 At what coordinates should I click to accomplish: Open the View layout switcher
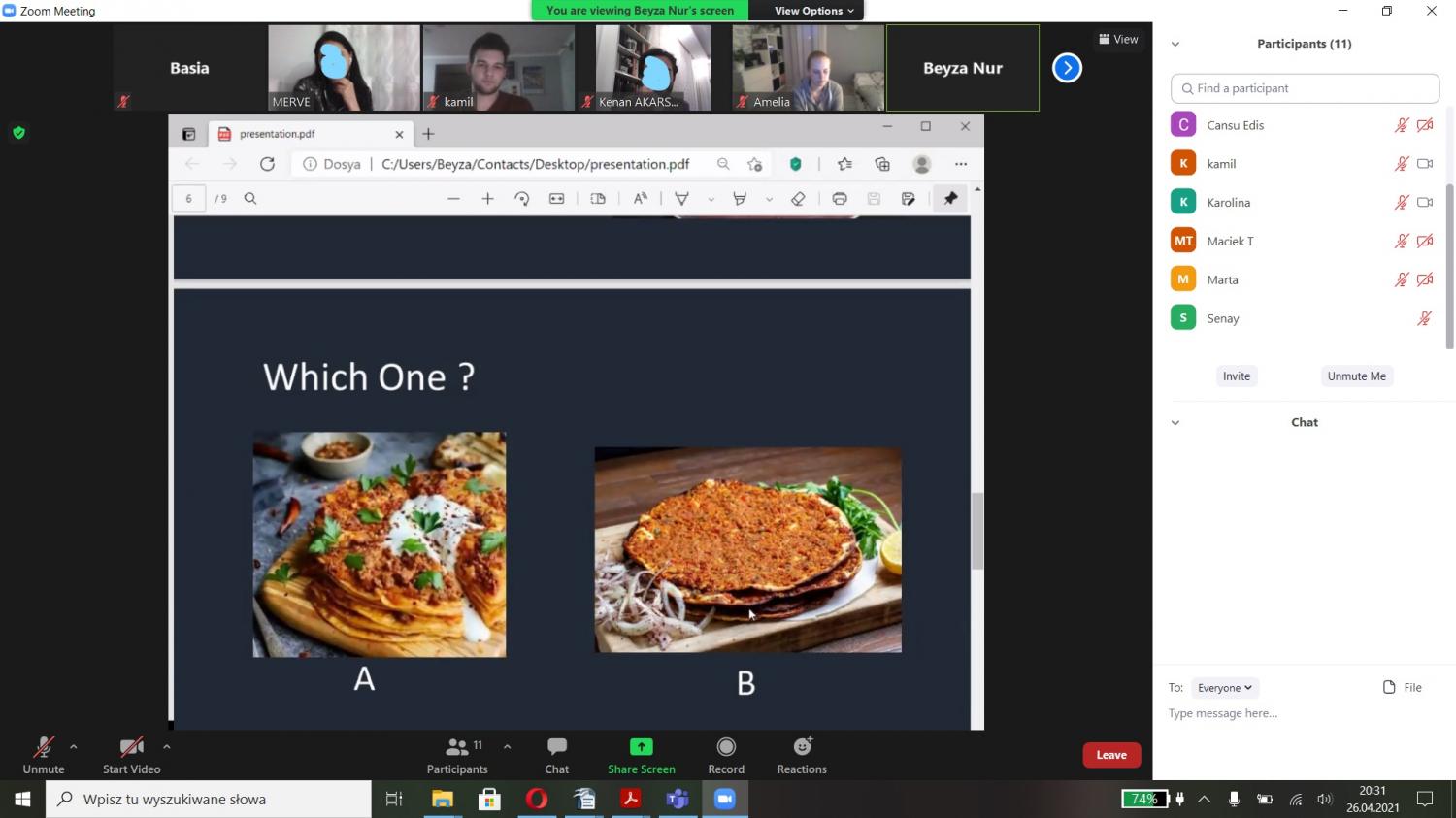click(x=1118, y=39)
